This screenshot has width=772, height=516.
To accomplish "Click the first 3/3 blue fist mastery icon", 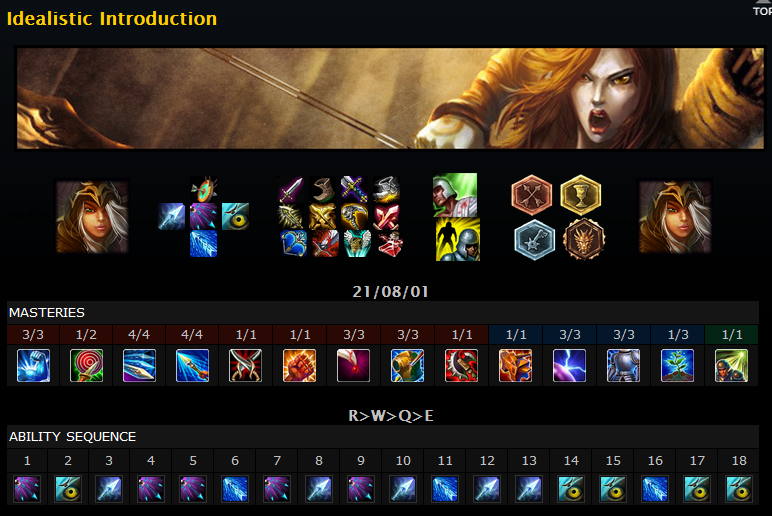I will [x=33, y=365].
